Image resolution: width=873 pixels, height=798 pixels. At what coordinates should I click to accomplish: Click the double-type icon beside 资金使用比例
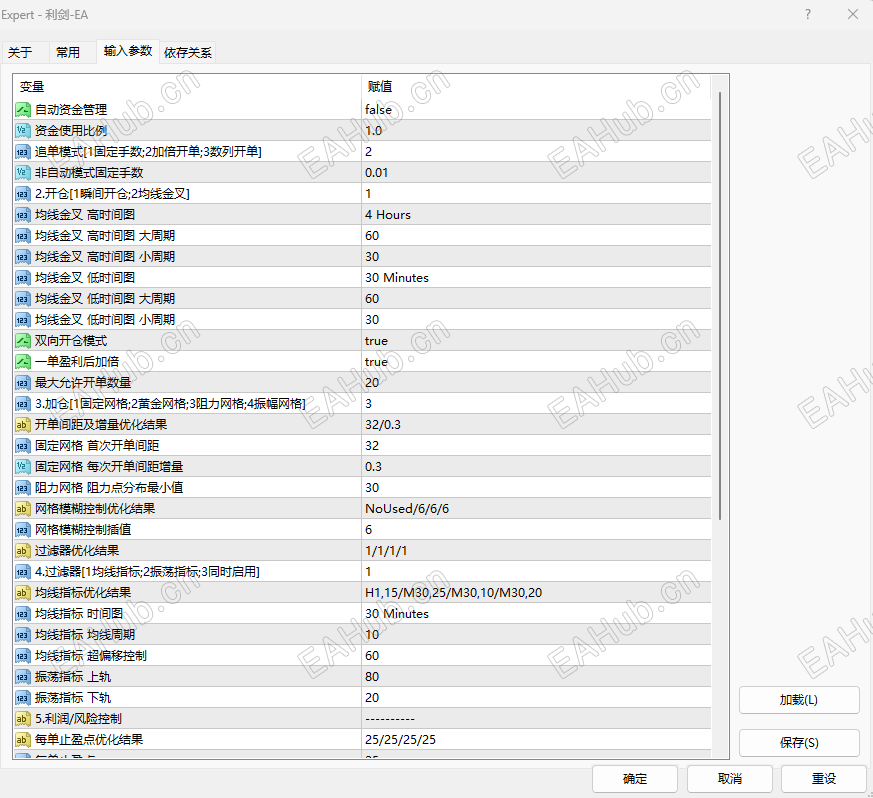22,131
